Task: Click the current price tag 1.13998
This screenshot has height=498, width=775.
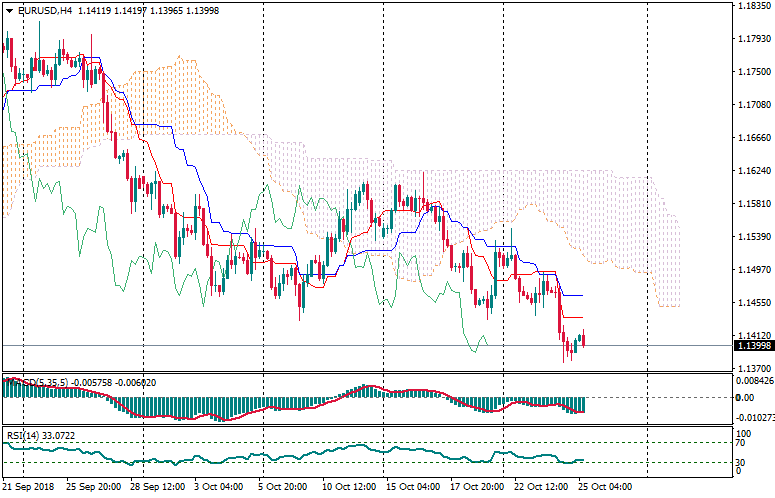Action: (753, 346)
